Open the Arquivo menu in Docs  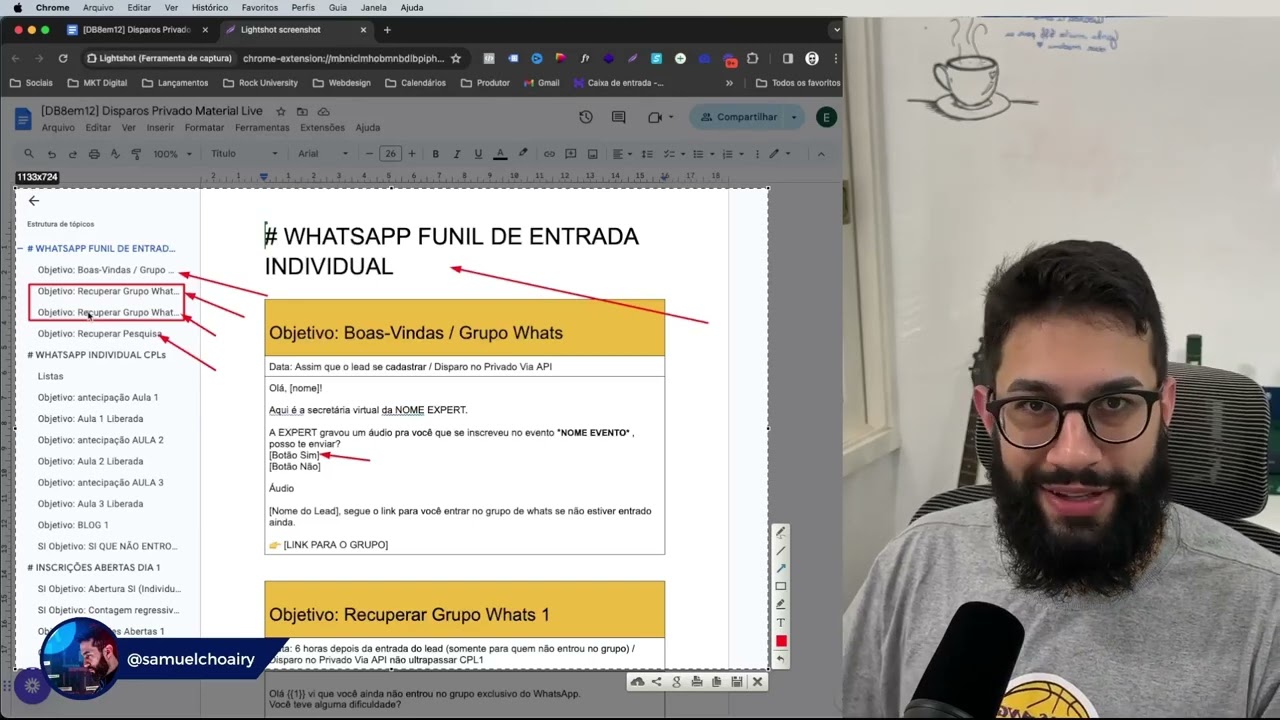click(x=58, y=128)
